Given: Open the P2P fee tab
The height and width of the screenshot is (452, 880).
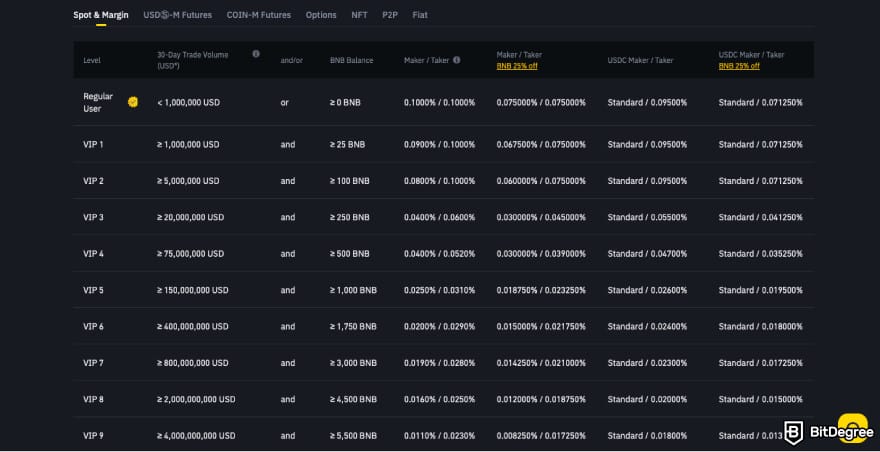Looking at the screenshot, I should [390, 15].
